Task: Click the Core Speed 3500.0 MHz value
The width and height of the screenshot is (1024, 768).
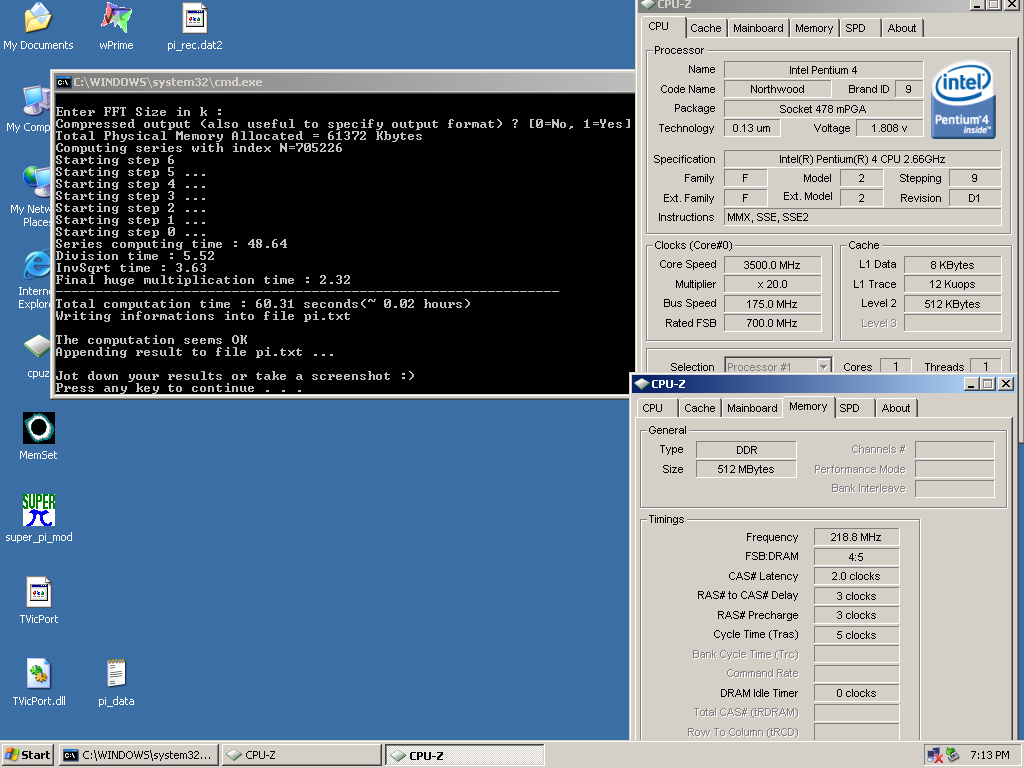Action: tap(772, 265)
